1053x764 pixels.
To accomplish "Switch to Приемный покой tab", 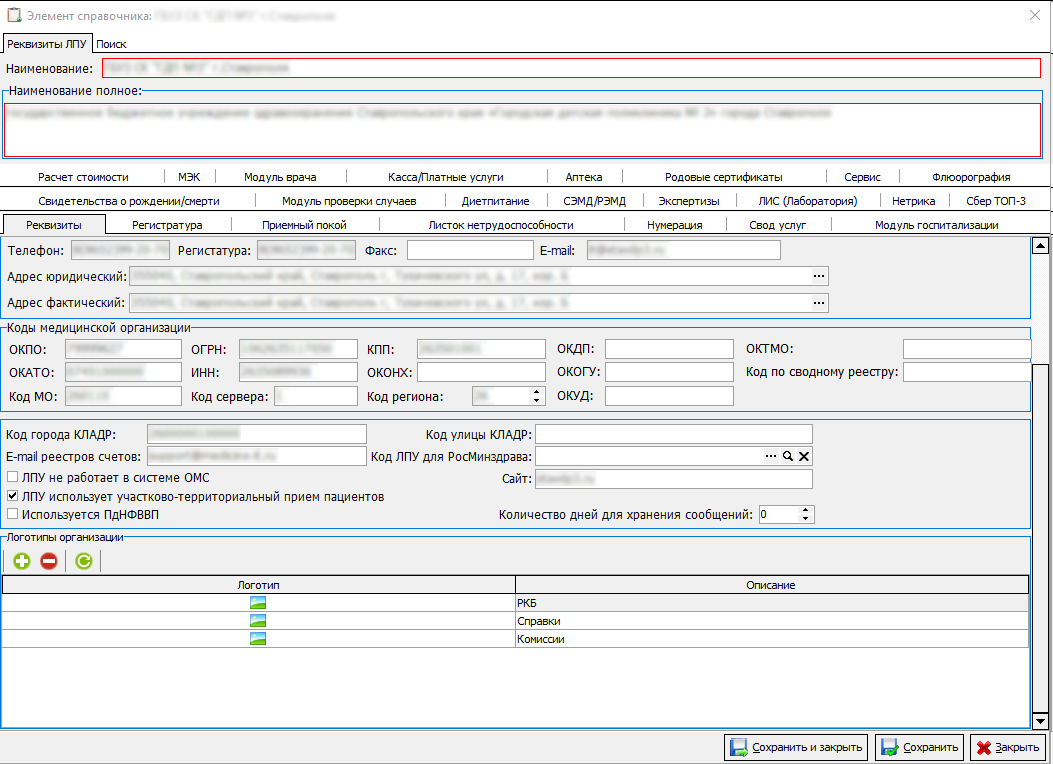I will pos(304,225).
